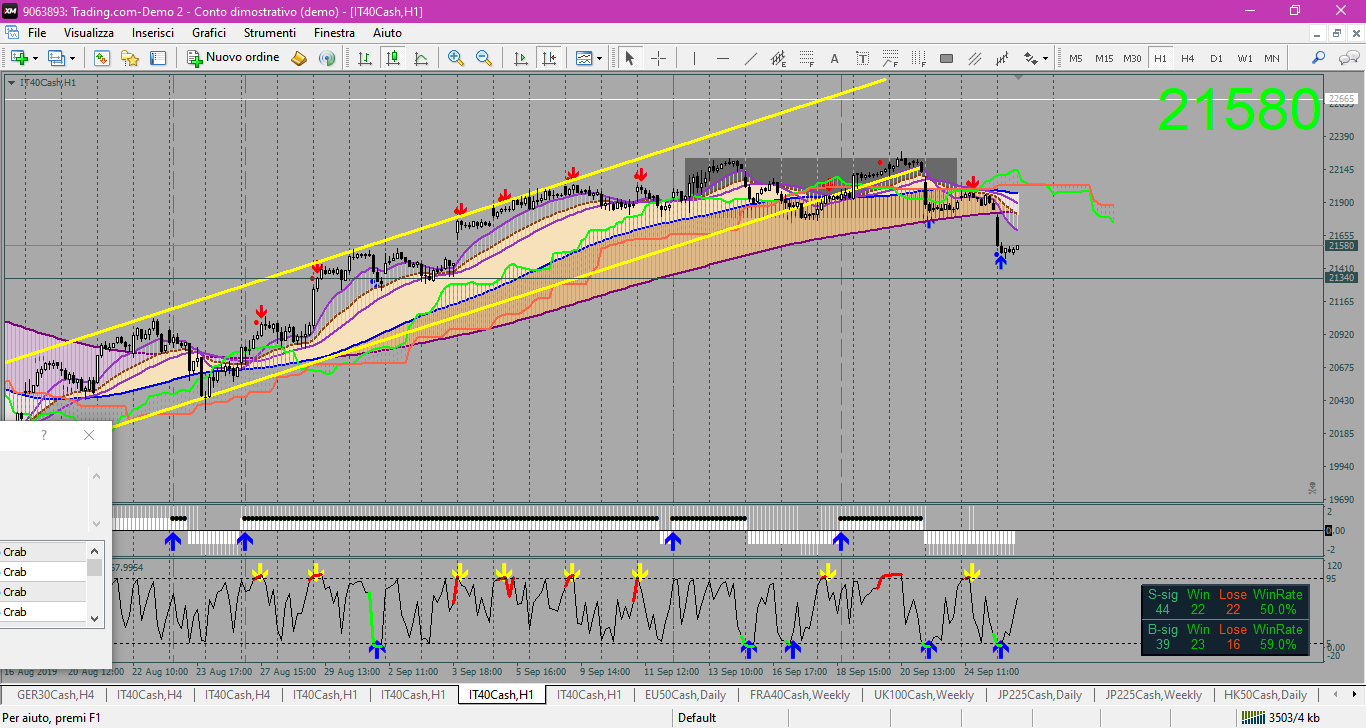Click the 'Default' profile in status bar
This screenshot has height=728, width=1366.
[696, 717]
